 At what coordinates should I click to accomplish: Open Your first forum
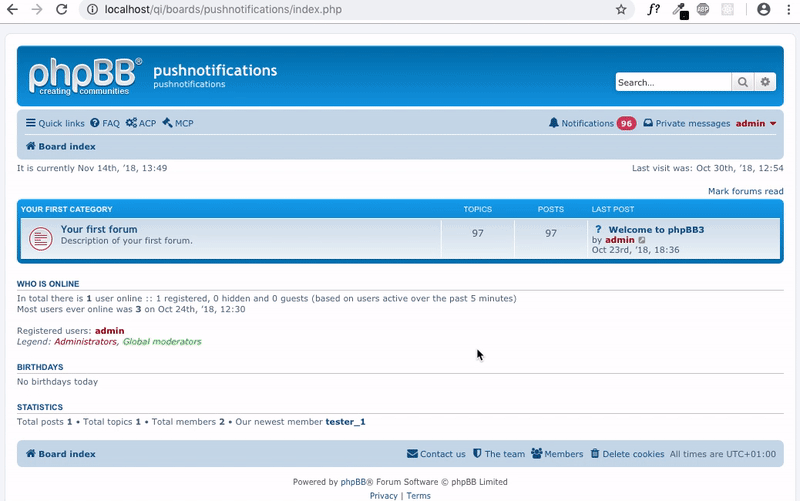[99, 229]
